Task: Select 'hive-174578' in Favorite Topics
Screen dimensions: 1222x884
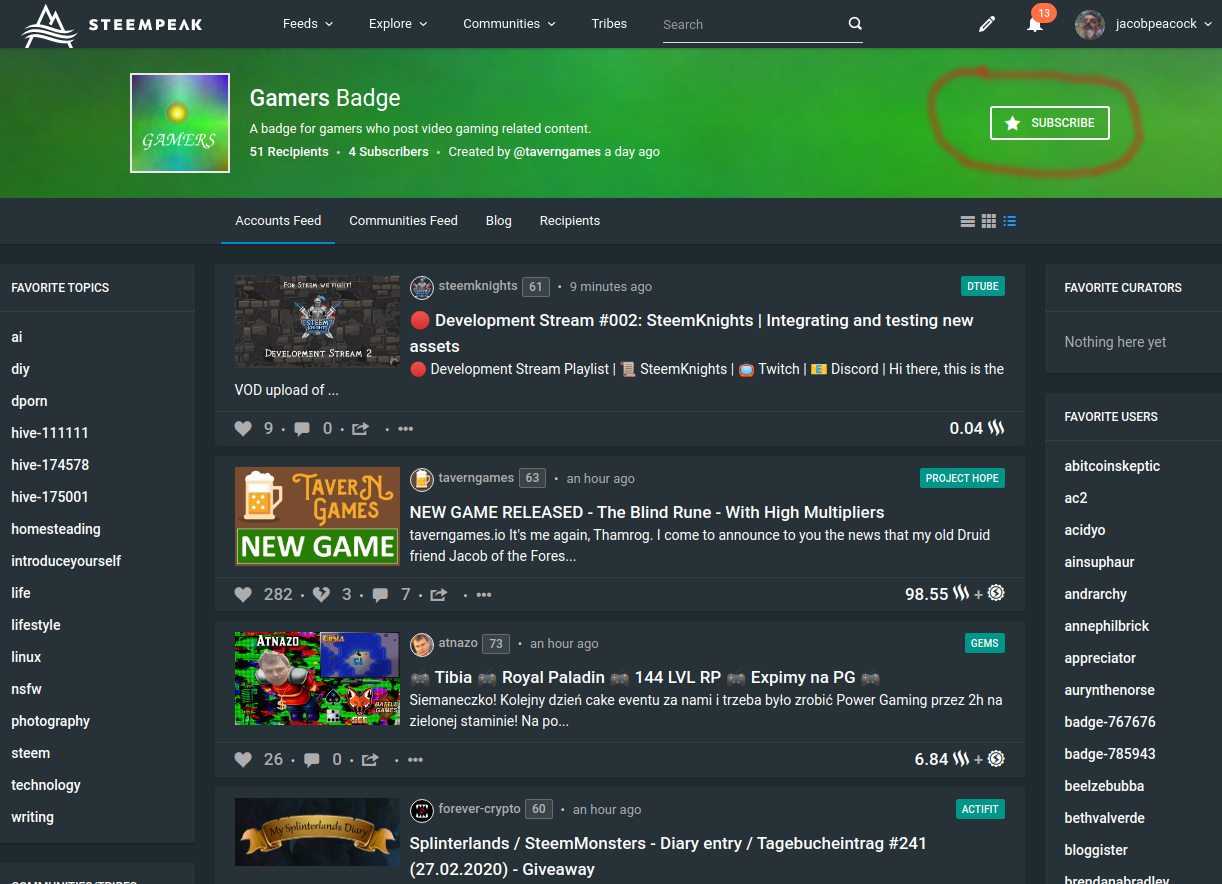Action: point(50,465)
